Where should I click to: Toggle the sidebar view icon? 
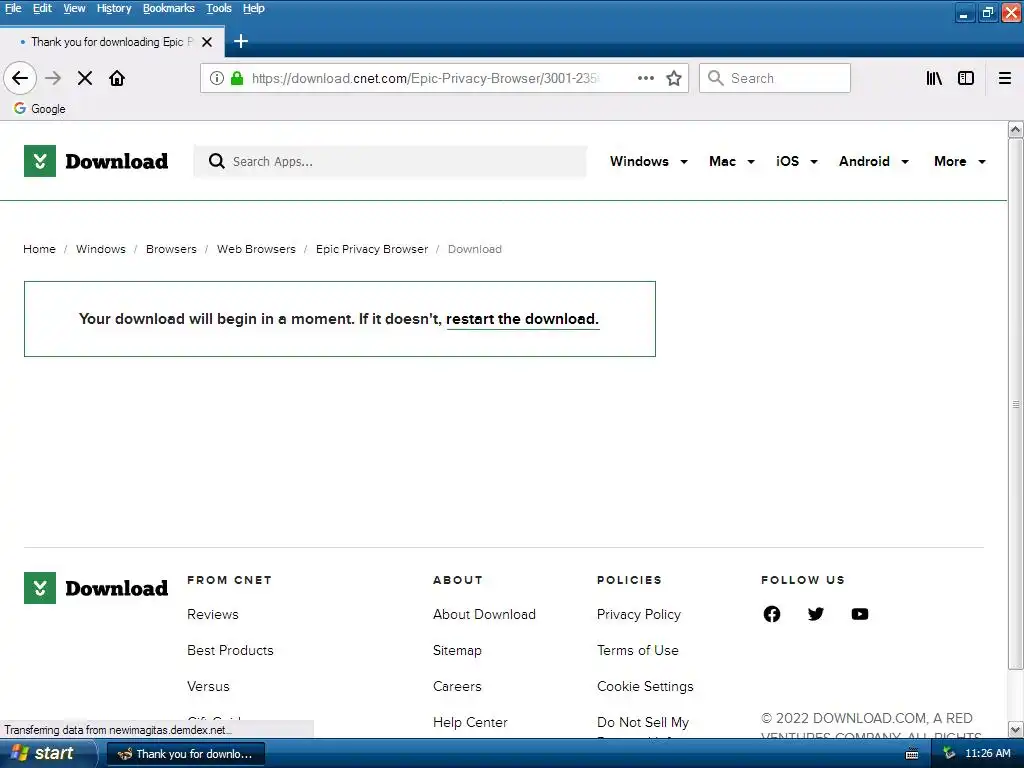coord(966,78)
